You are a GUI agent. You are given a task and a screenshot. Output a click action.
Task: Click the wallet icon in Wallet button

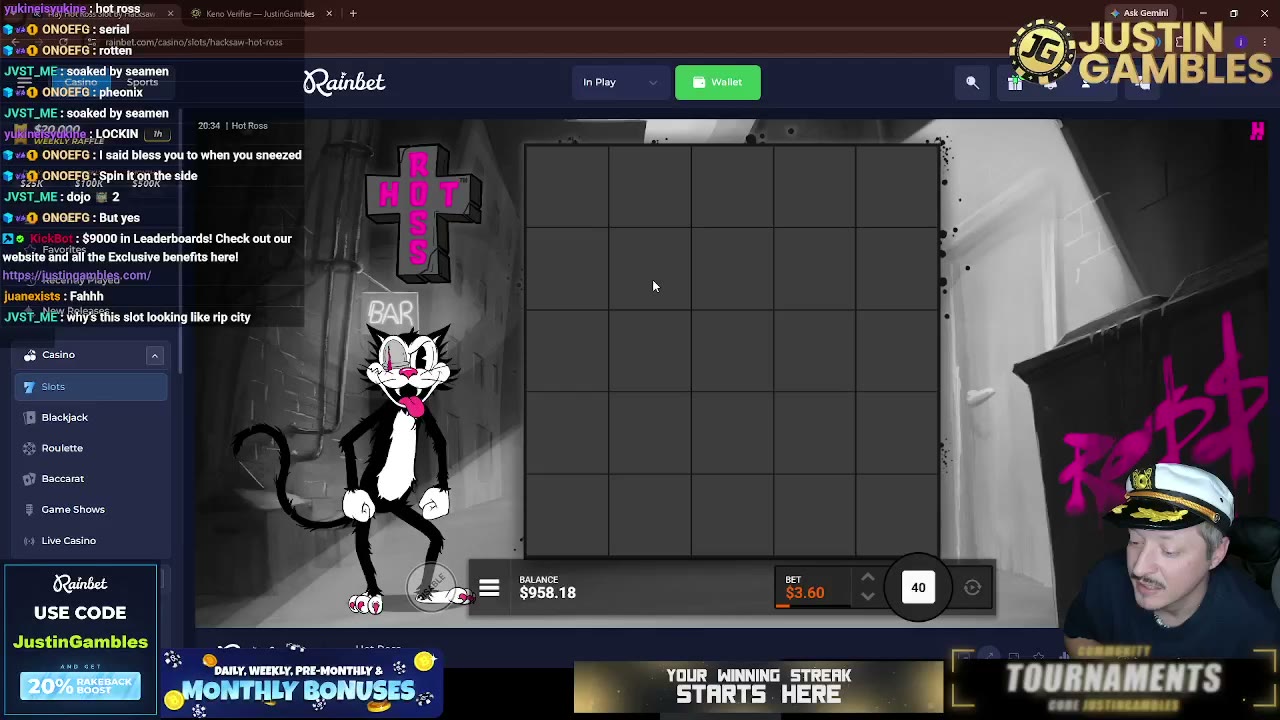point(699,82)
